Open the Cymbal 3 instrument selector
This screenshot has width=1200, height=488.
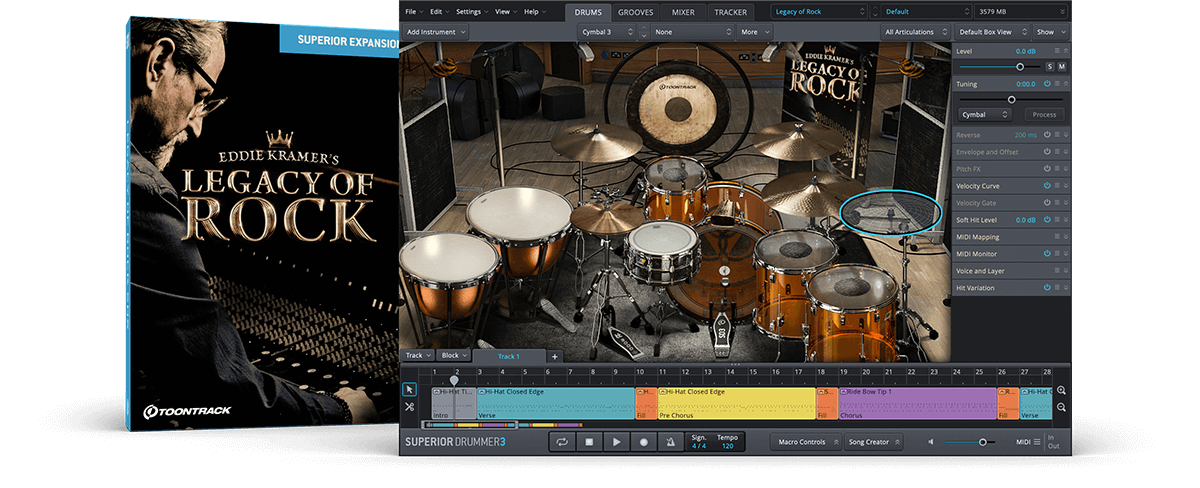[x=606, y=32]
